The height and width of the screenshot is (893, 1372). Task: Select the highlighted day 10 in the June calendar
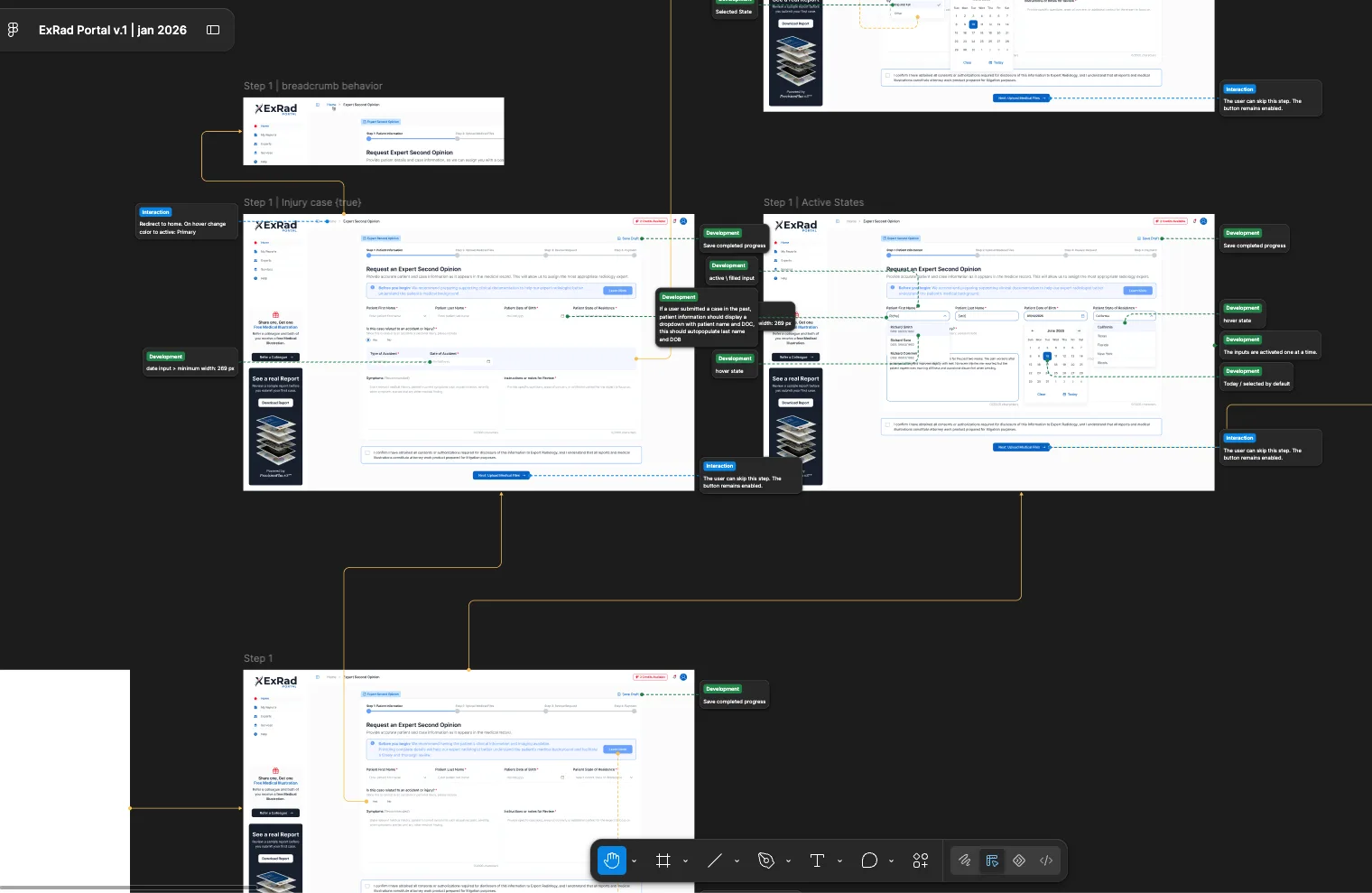1047,356
